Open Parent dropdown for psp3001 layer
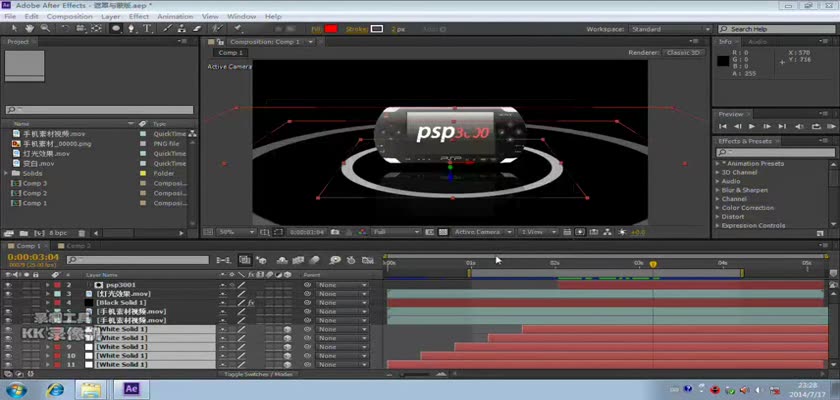 click(342, 285)
